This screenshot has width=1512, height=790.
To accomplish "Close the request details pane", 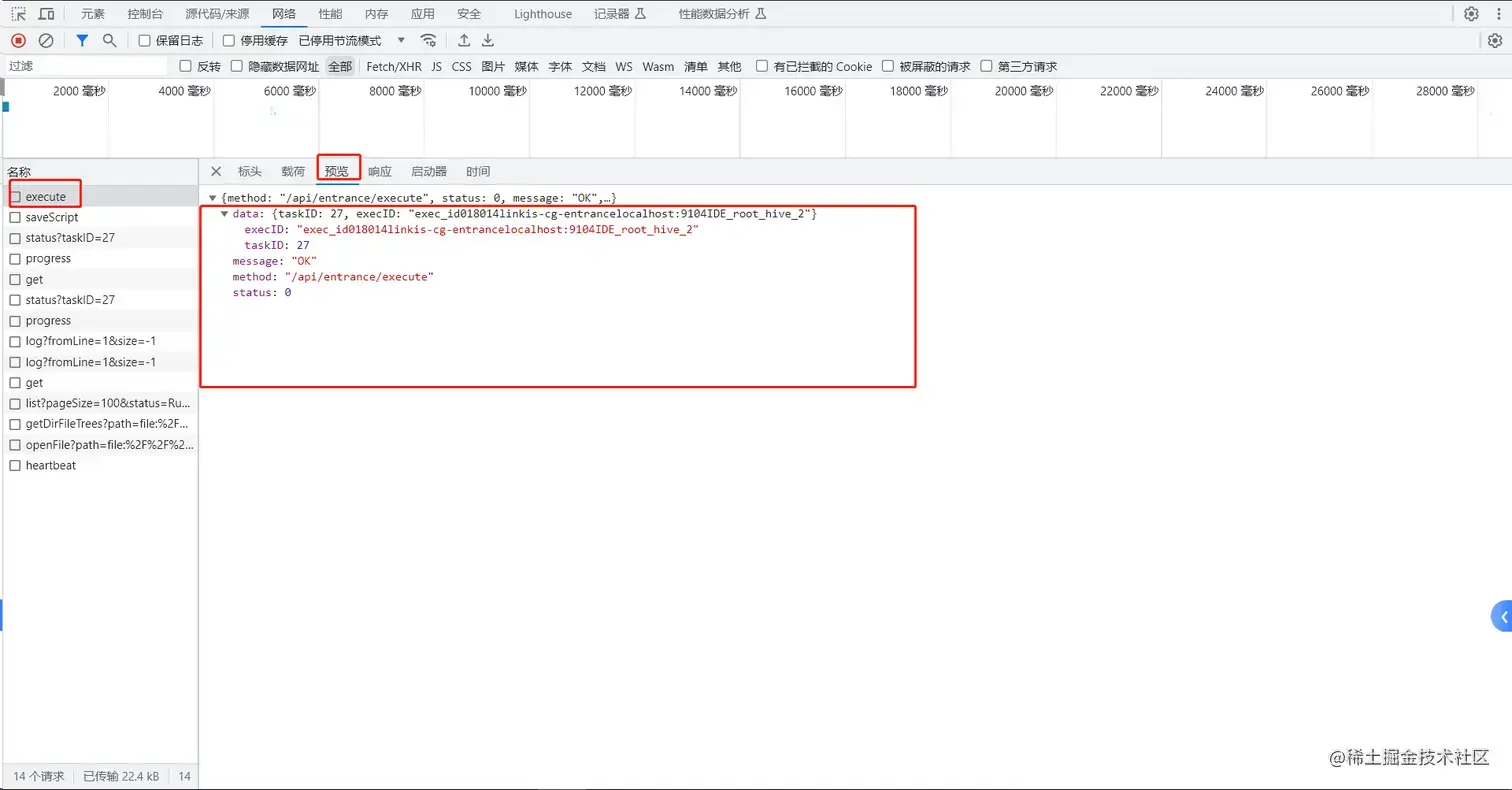I will tap(216, 171).
